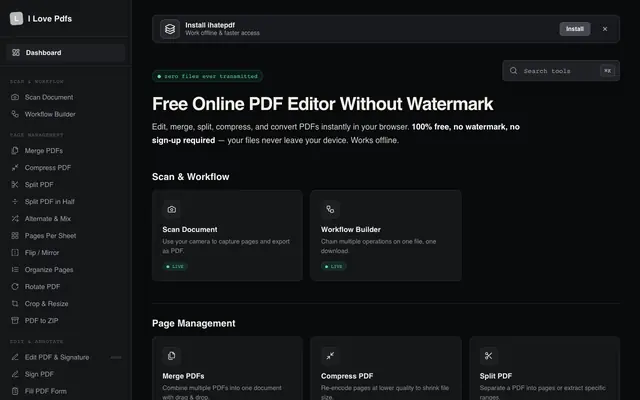Image resolution: width=640 pixels, height=400 pixels.
Task: Click the Organize Pages list icon
Action: tap(15, 270)
